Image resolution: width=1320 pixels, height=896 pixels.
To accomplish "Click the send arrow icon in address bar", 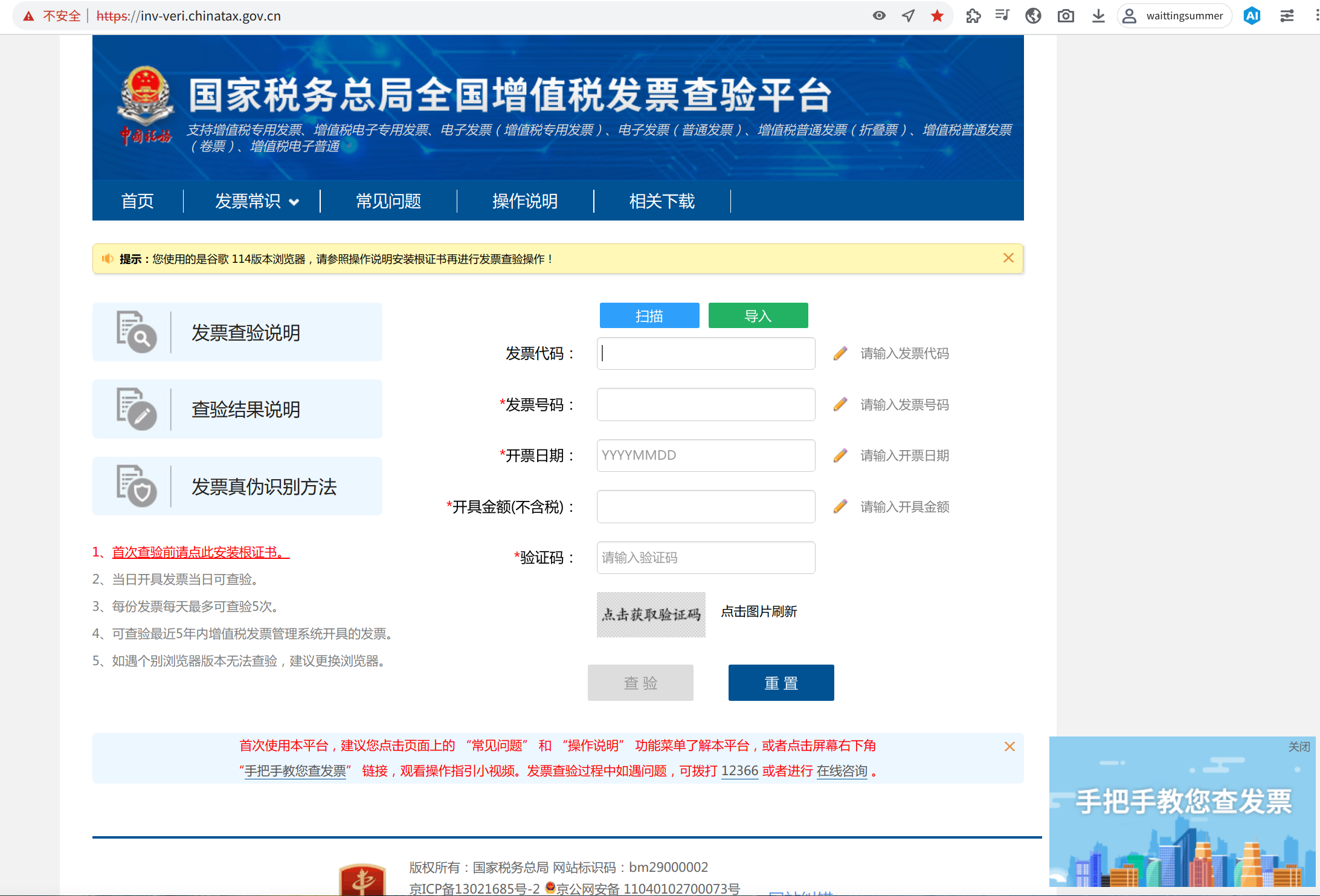I will click(908, 16).
